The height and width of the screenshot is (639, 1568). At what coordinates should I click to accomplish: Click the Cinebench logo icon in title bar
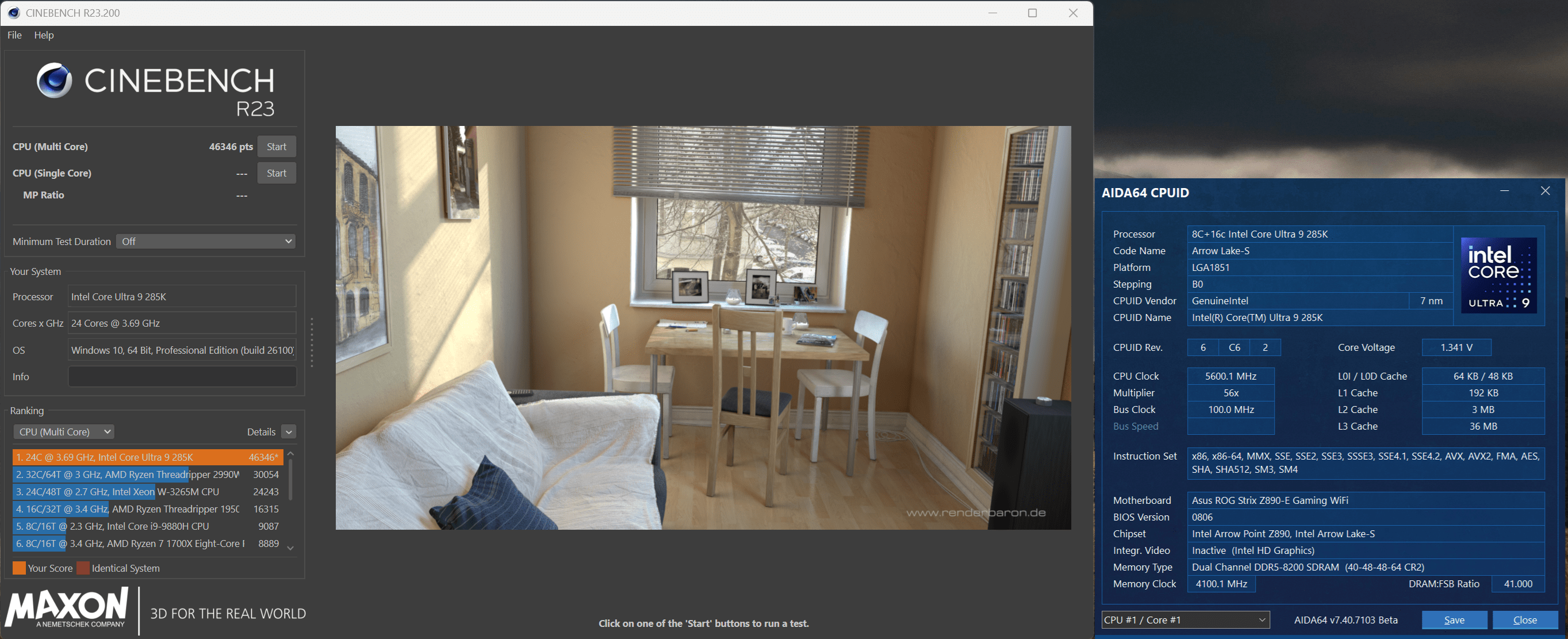click(13, 13)
